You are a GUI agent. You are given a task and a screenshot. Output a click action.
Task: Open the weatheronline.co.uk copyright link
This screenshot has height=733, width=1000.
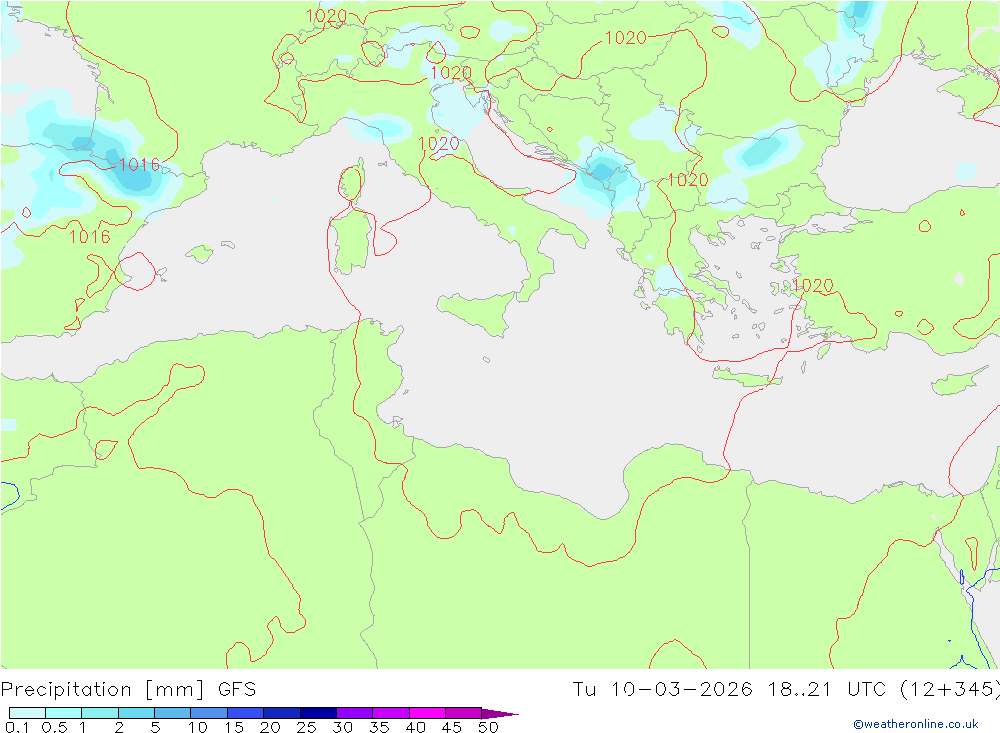coord(916,724)
